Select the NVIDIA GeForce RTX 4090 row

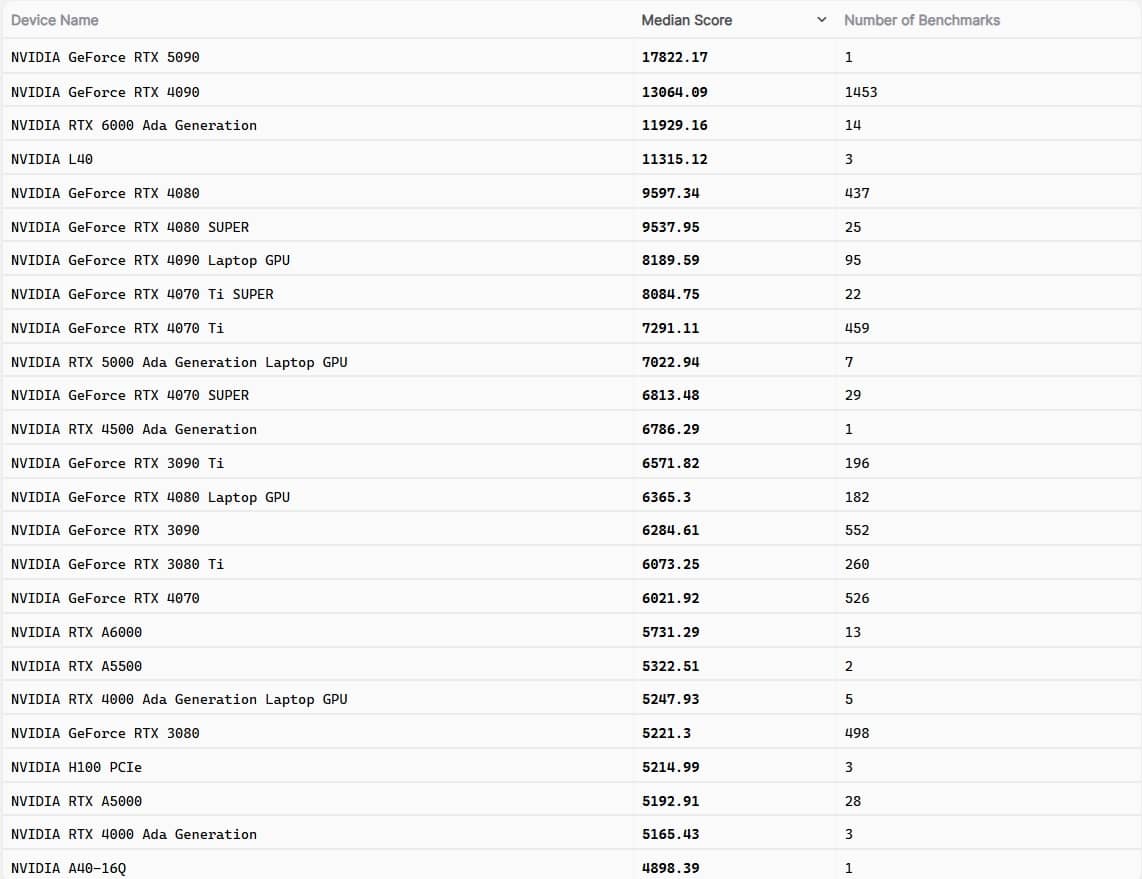(105, 92)
